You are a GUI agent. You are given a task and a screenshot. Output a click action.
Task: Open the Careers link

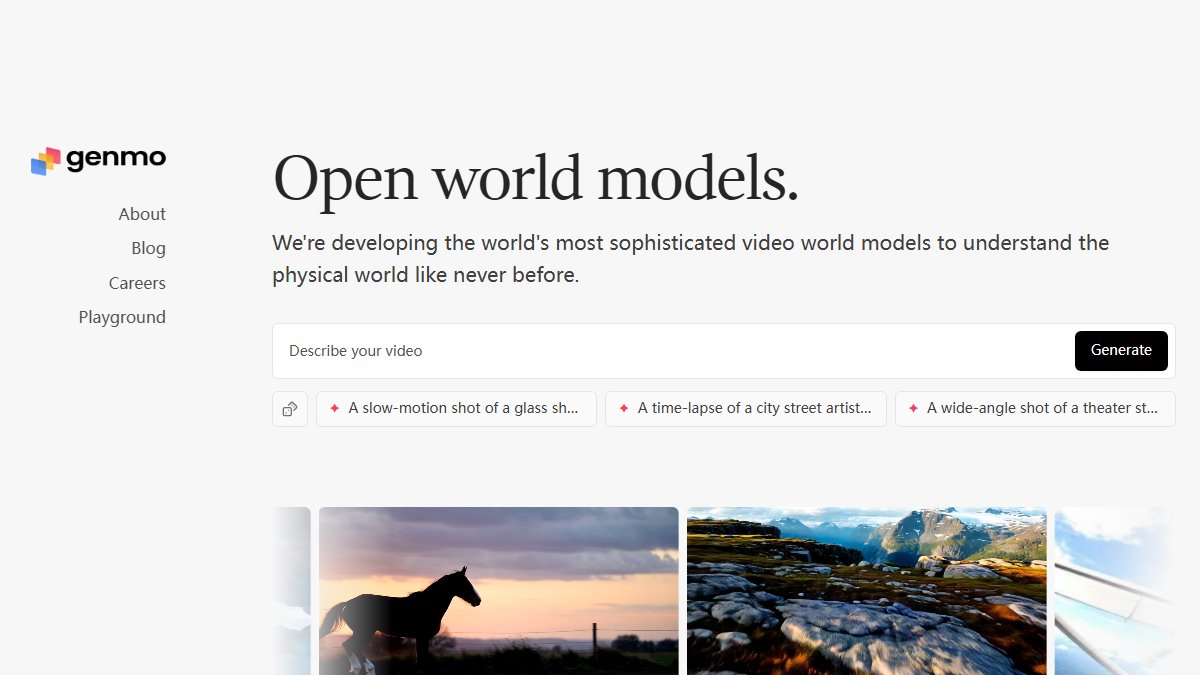tap(137, 283)
